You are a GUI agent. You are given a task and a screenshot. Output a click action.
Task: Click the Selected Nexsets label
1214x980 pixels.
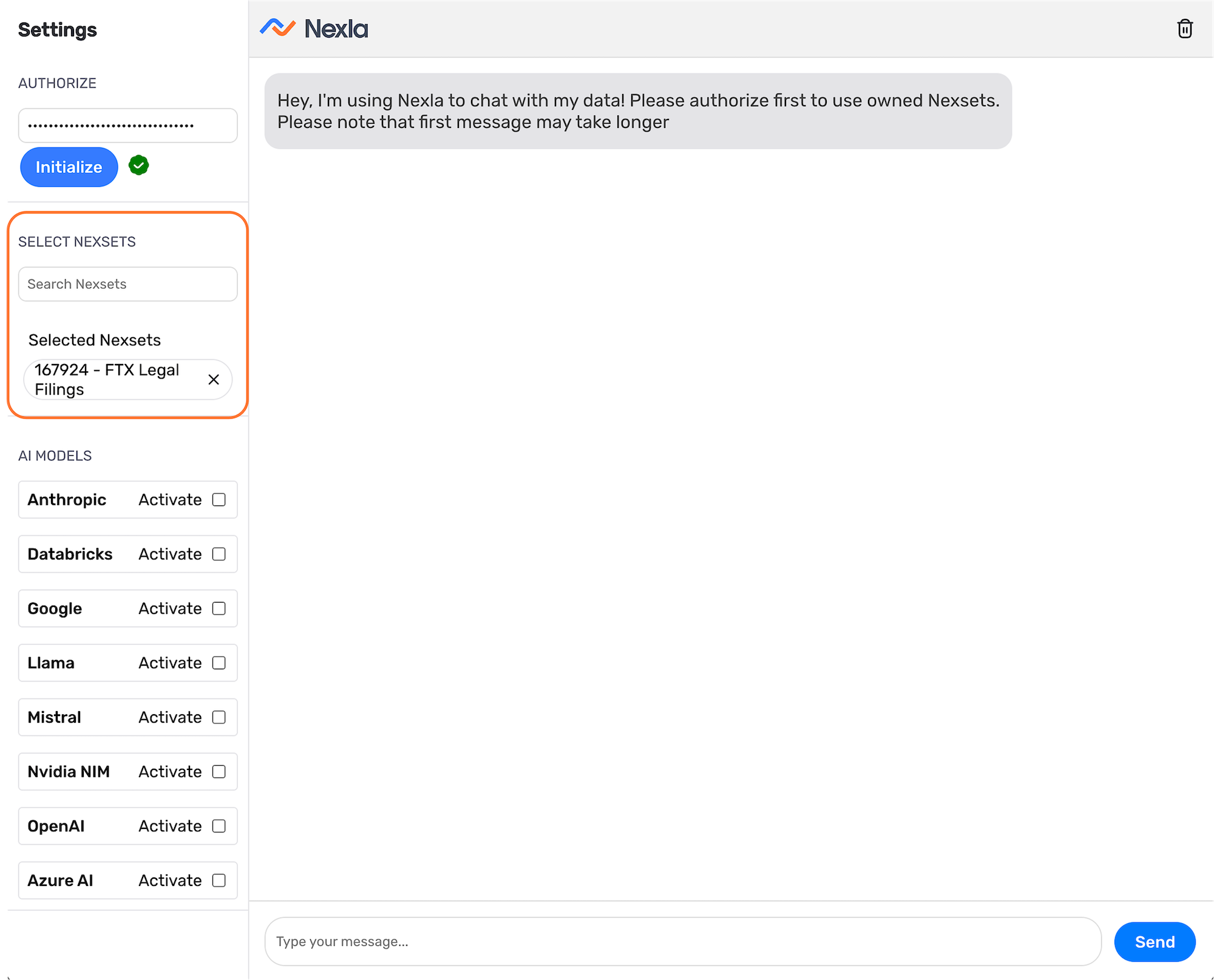click(95, 340)
